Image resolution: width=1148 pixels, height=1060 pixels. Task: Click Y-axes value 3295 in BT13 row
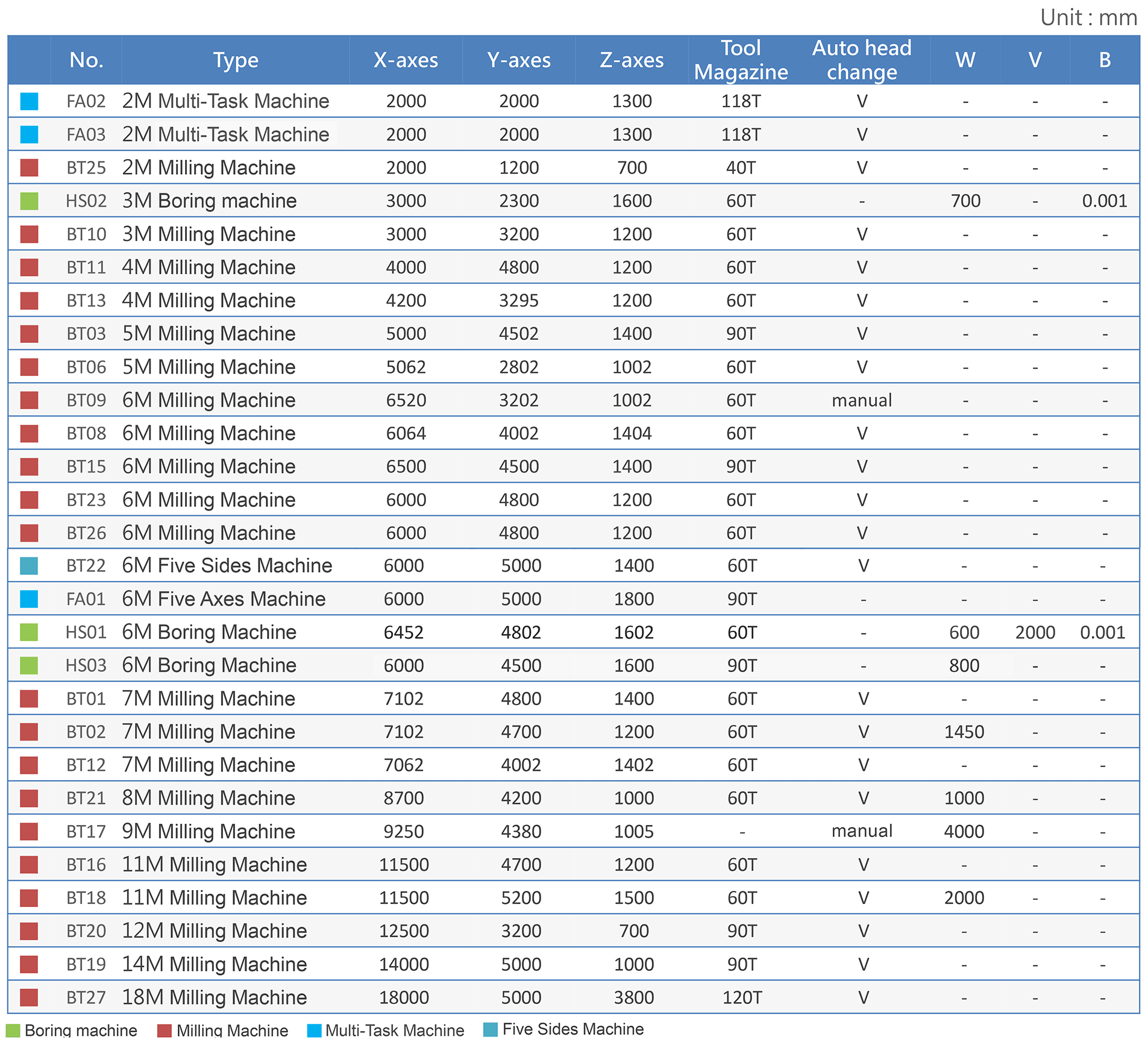tap(519, 300)
